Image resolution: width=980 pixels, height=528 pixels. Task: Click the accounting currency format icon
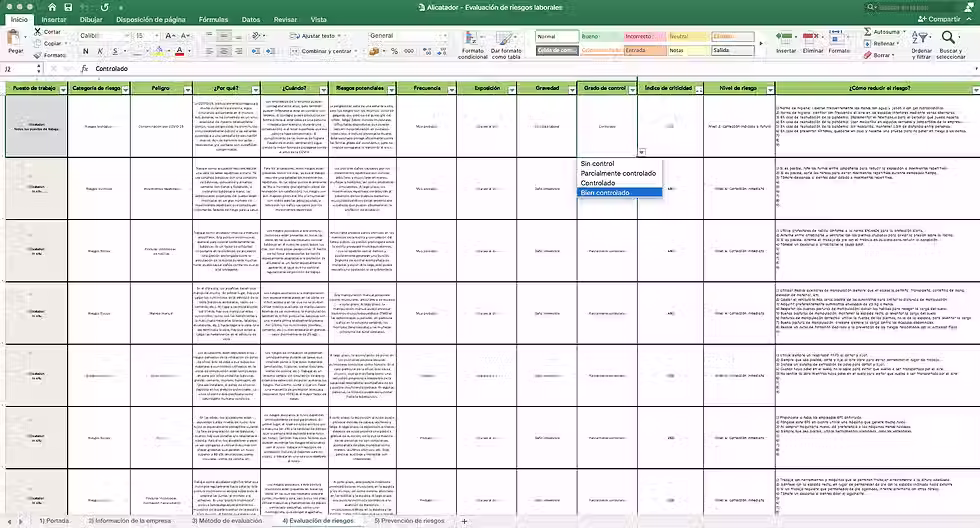coord(375,51)
